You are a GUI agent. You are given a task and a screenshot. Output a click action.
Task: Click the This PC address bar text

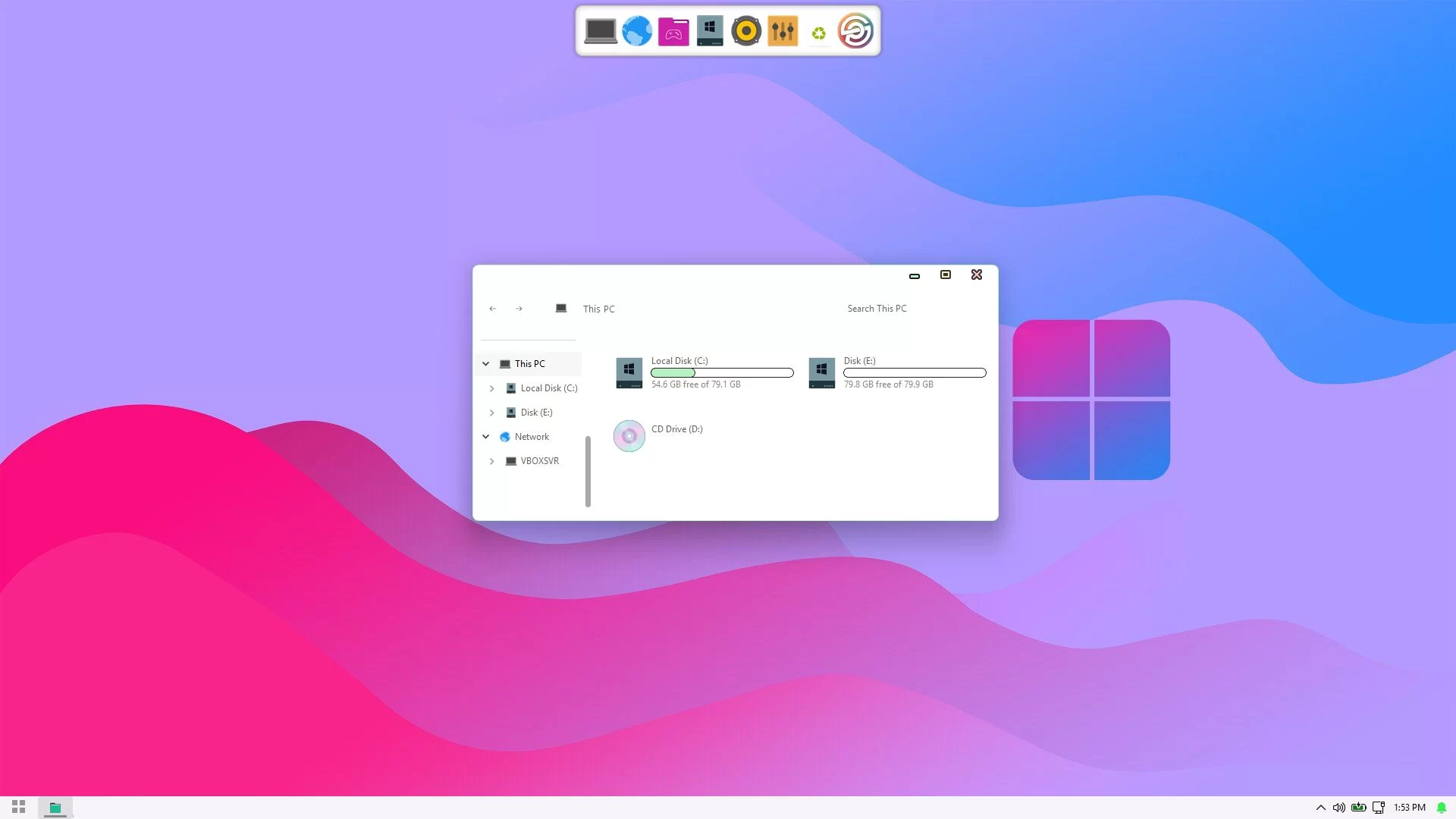[x=599, y=309]
